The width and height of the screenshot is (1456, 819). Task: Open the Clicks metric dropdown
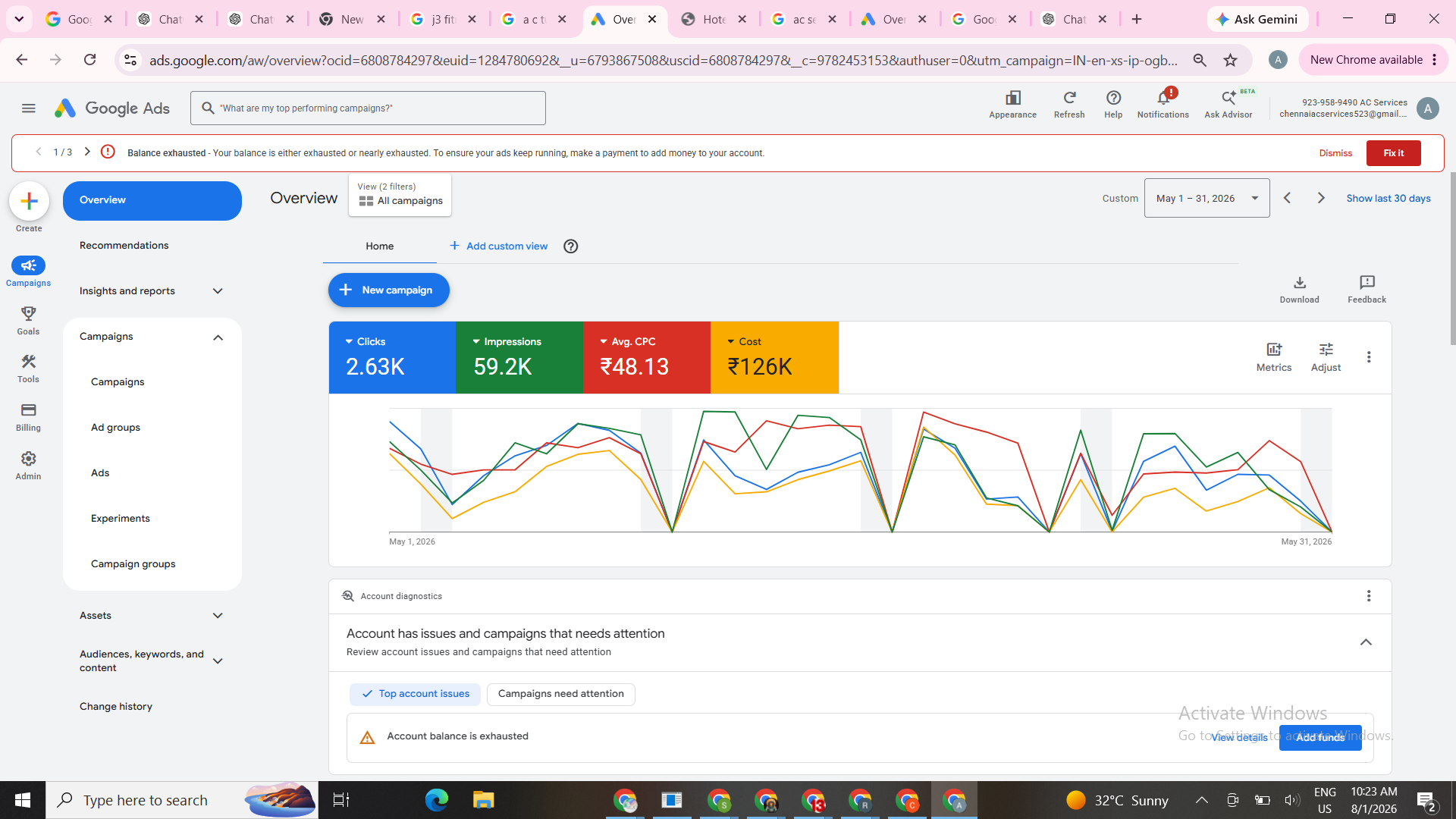pos(366,341)
